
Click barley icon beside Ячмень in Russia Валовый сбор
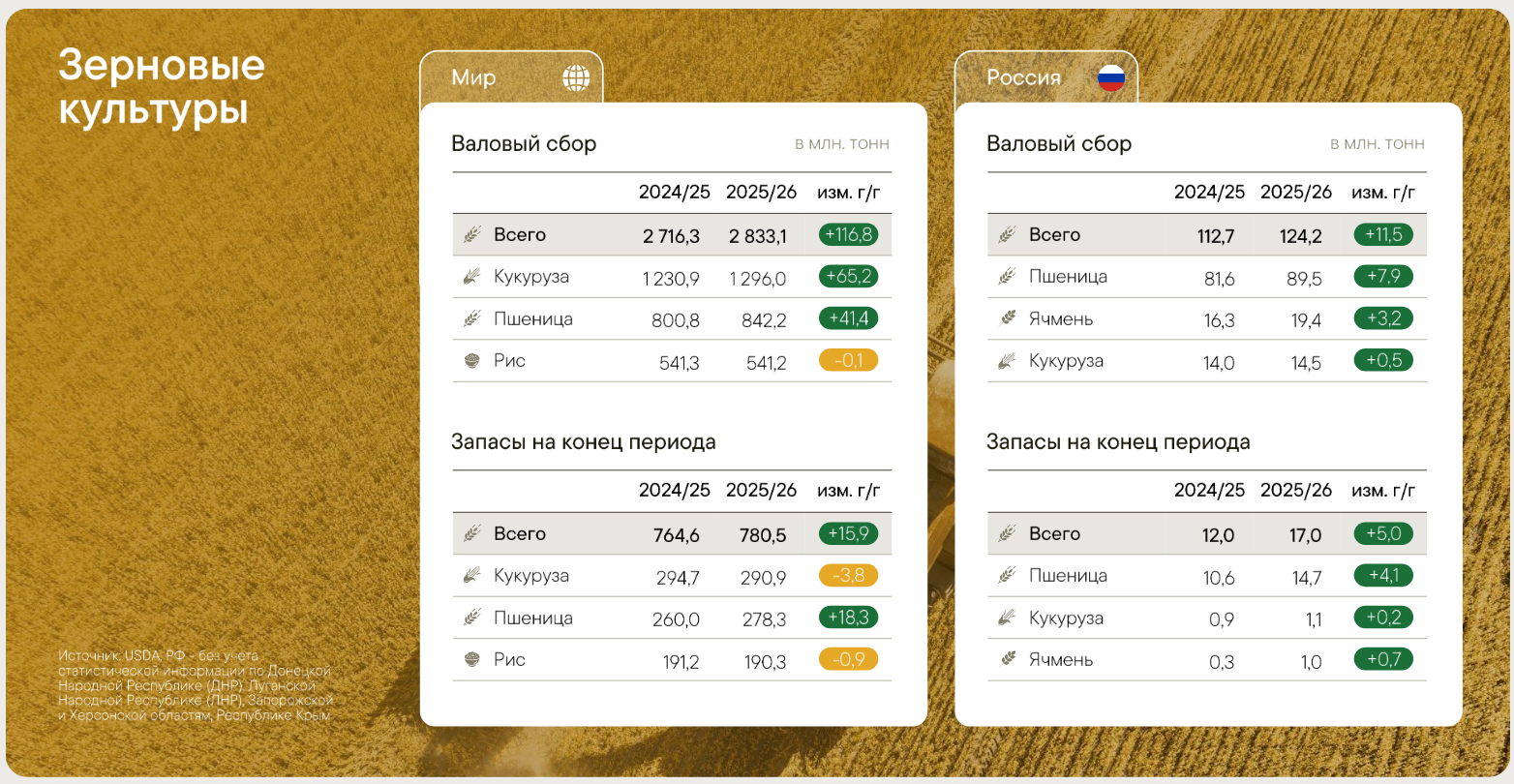point(1008,318)
